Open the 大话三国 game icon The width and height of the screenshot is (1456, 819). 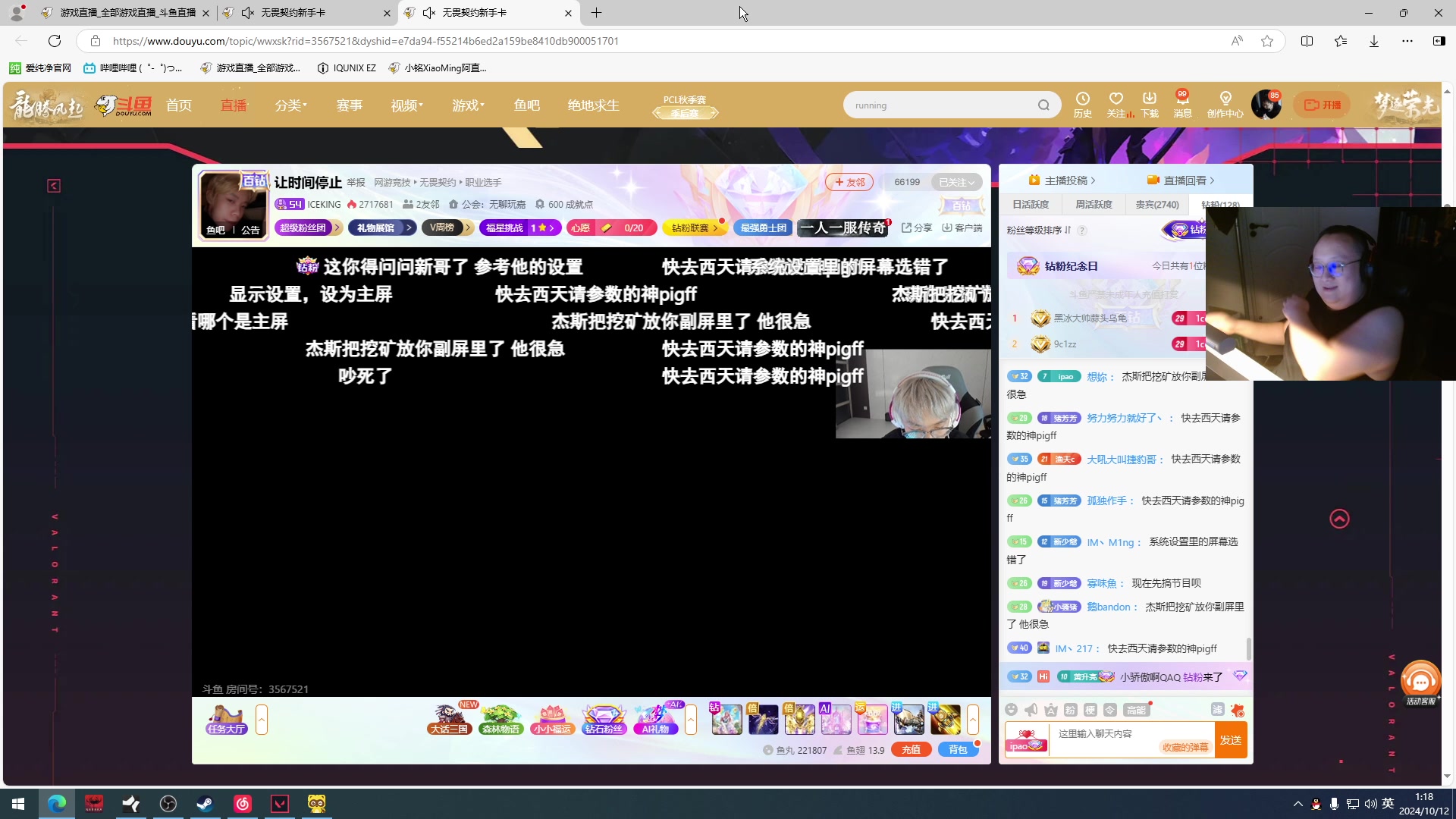[x=450, y=719]
